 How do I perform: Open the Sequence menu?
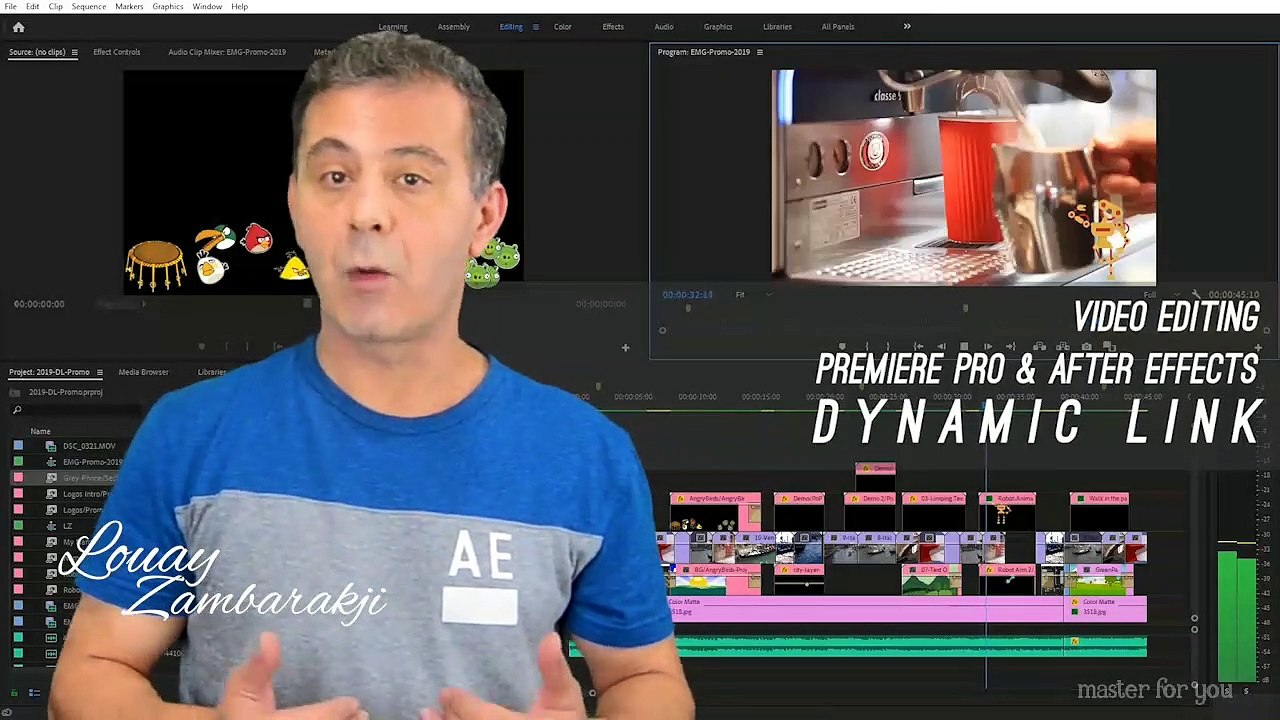pos(89,7)
